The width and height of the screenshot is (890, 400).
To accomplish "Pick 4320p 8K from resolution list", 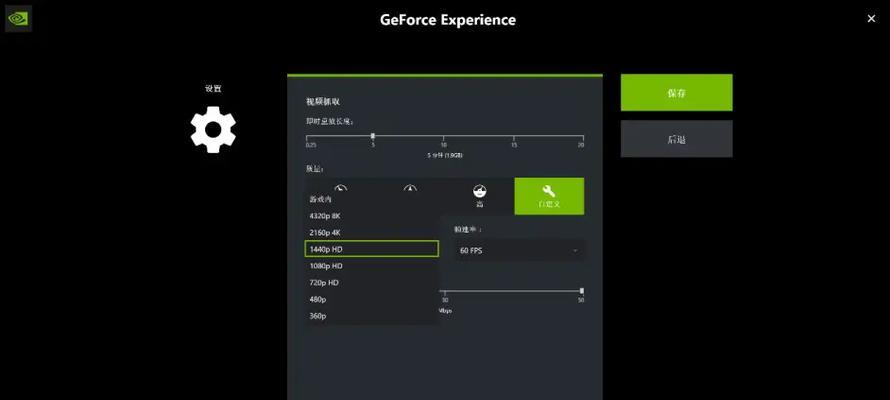I will click(372, 216).
